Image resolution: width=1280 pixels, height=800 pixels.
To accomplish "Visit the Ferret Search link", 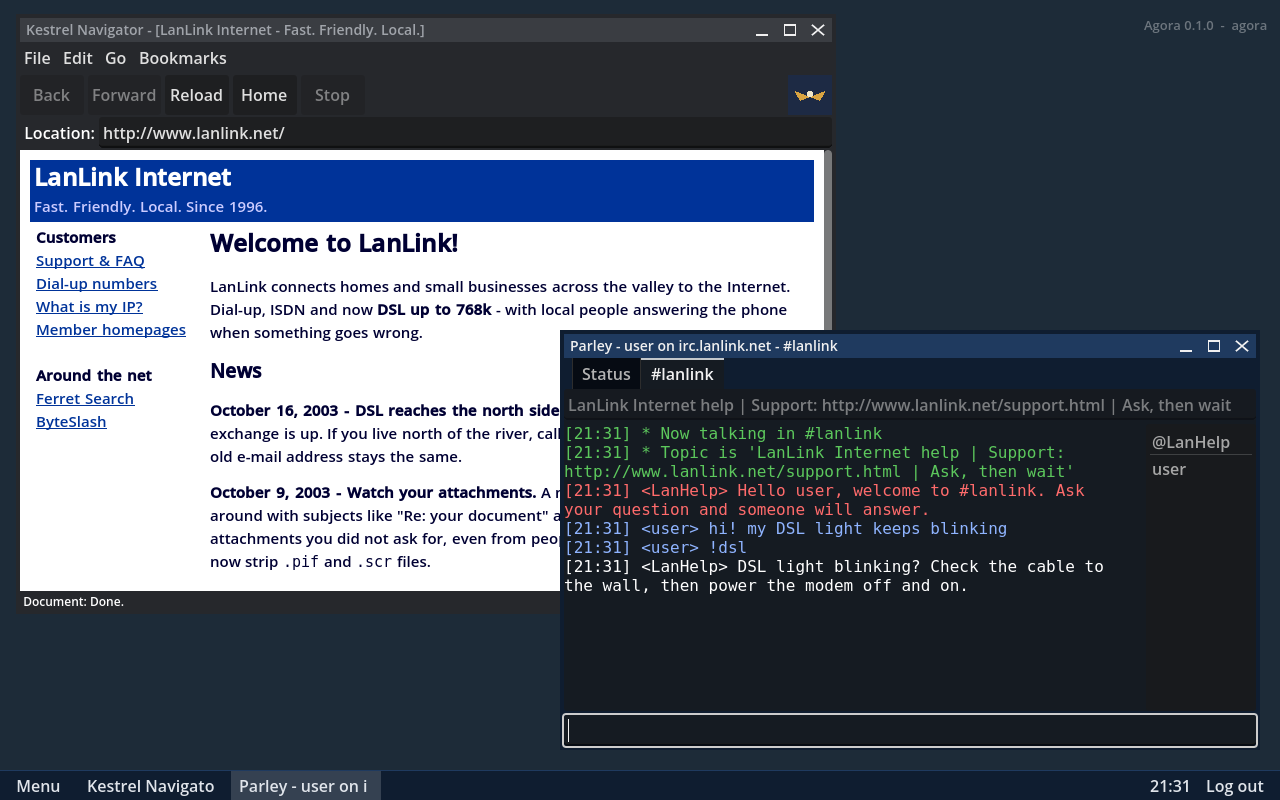I will point(85,399).
